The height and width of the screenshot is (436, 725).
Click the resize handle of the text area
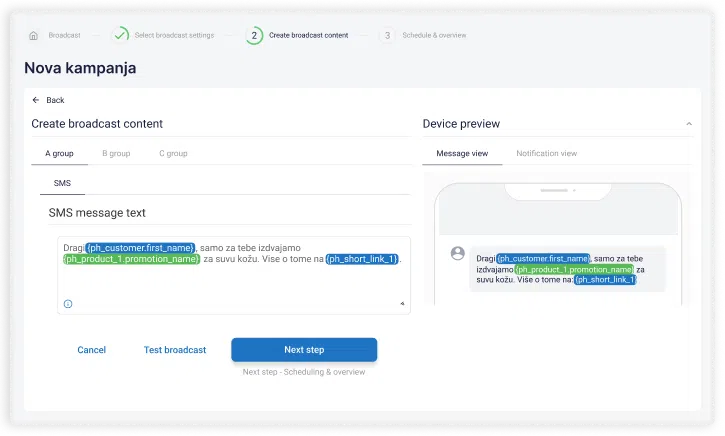(403, 303)
